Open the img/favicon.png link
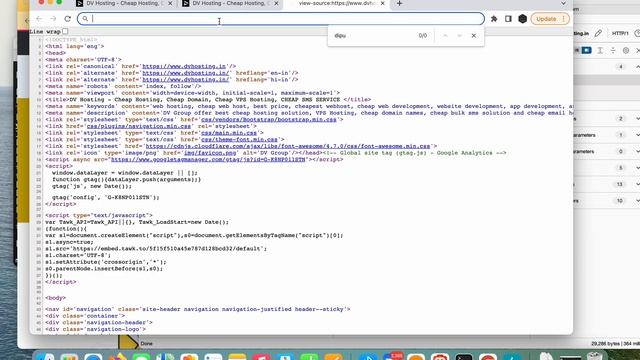The height and width of the screenshot is (360, 640). click(x=210, y=153)
